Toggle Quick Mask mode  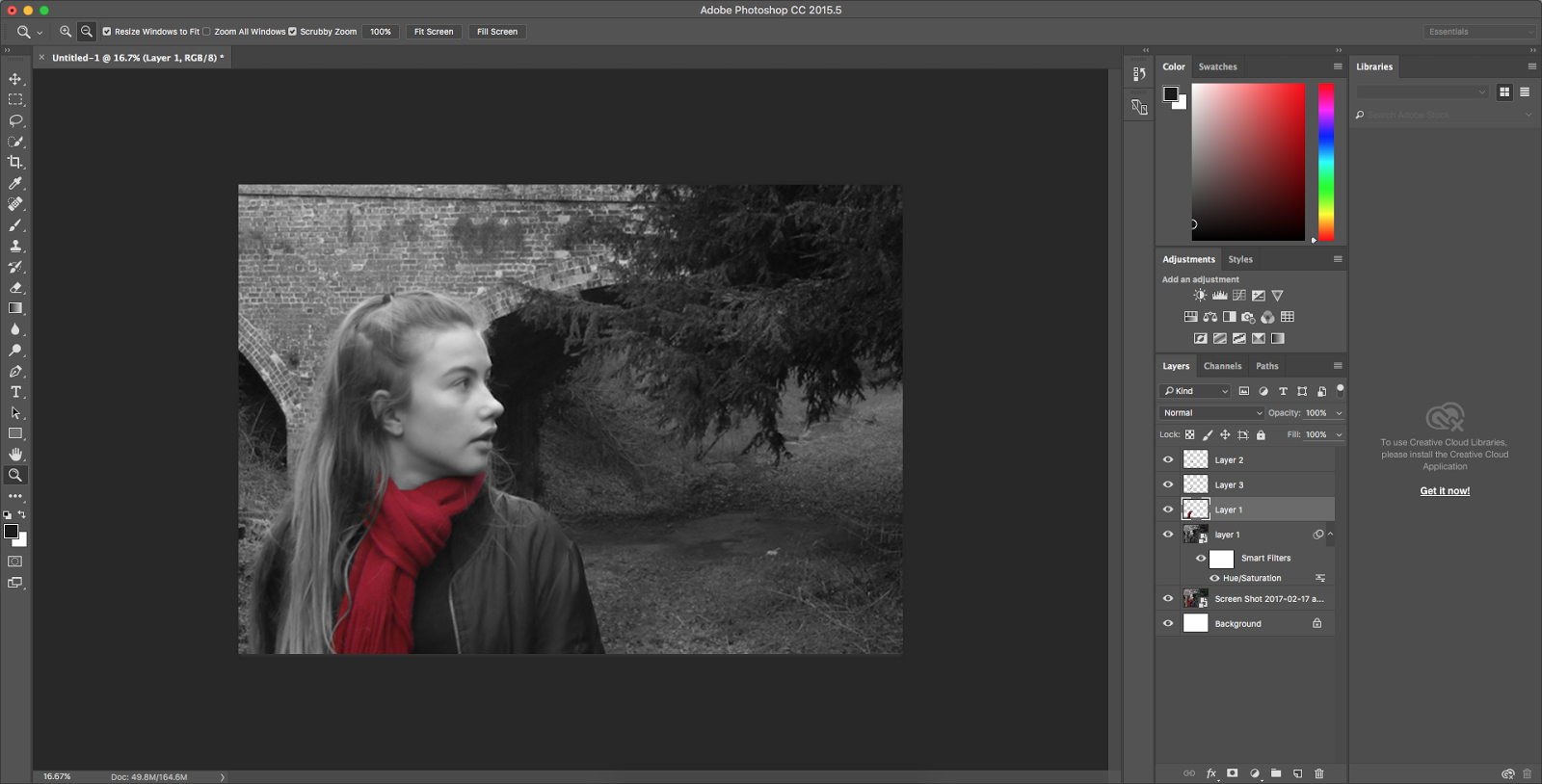[x=15, y=562]
